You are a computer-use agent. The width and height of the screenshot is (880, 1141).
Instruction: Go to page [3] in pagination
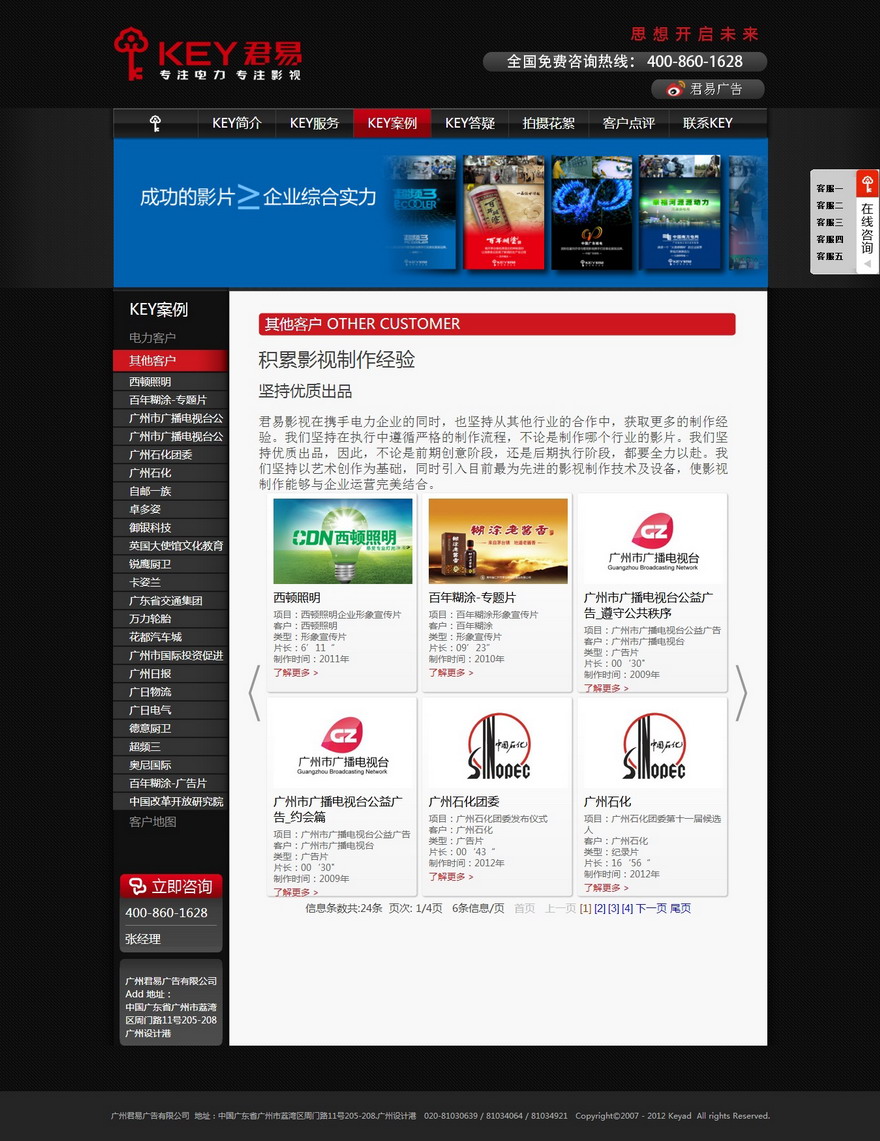pyautogui.click(x=614, y=908)
